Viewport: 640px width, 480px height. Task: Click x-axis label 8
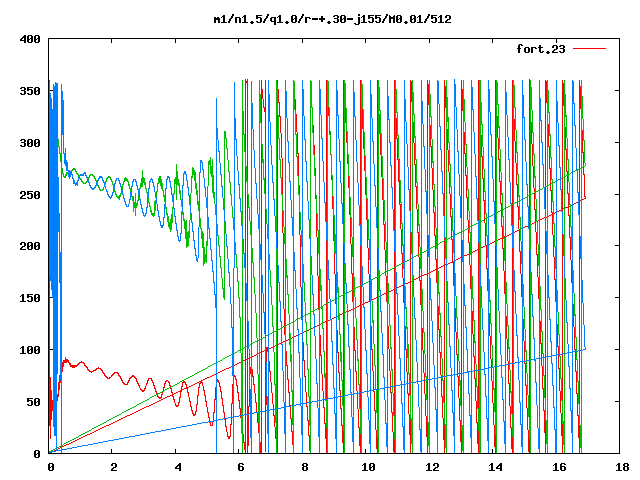pyautogui.click(x=304, y=467)
